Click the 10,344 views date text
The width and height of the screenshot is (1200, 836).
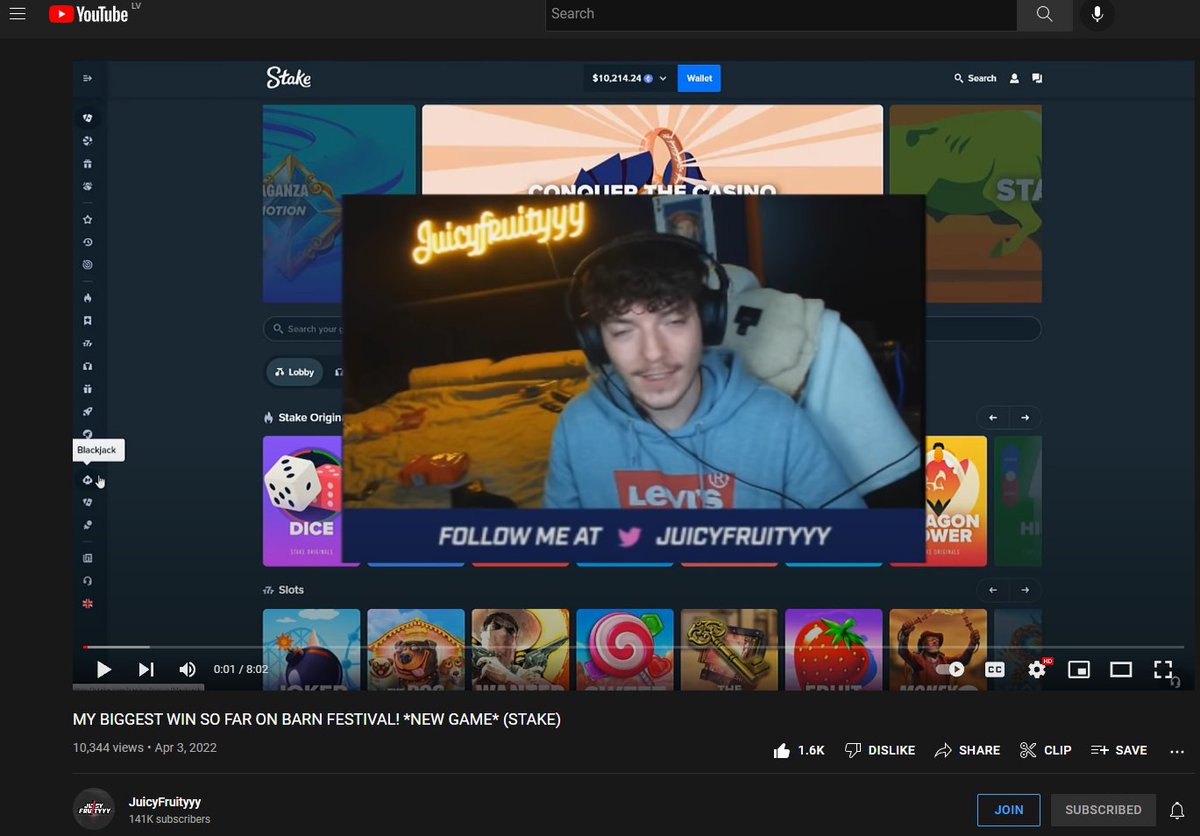click(144, 747)
